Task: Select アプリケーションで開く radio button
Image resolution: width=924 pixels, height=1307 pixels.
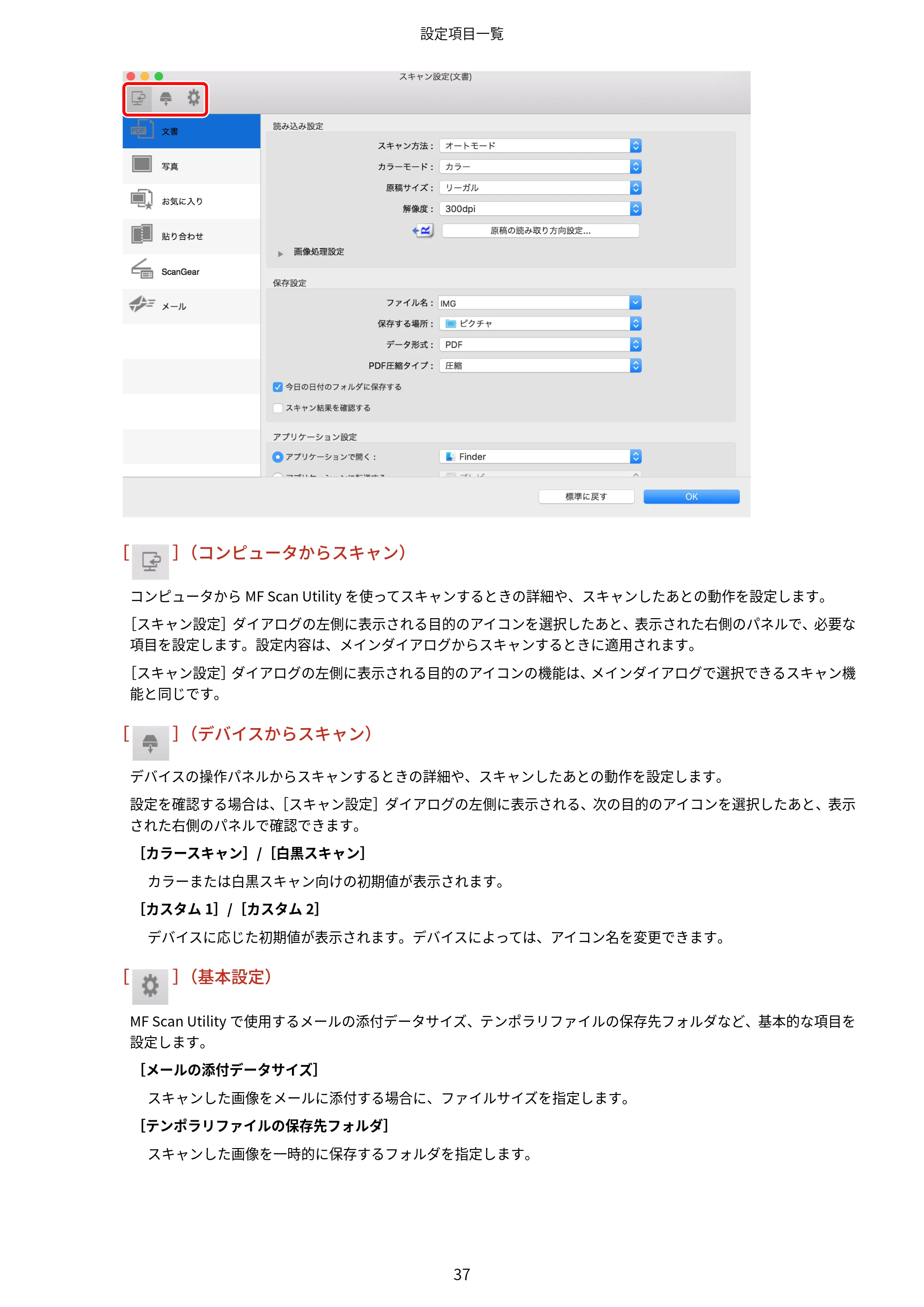Action: tap(278, 457)
